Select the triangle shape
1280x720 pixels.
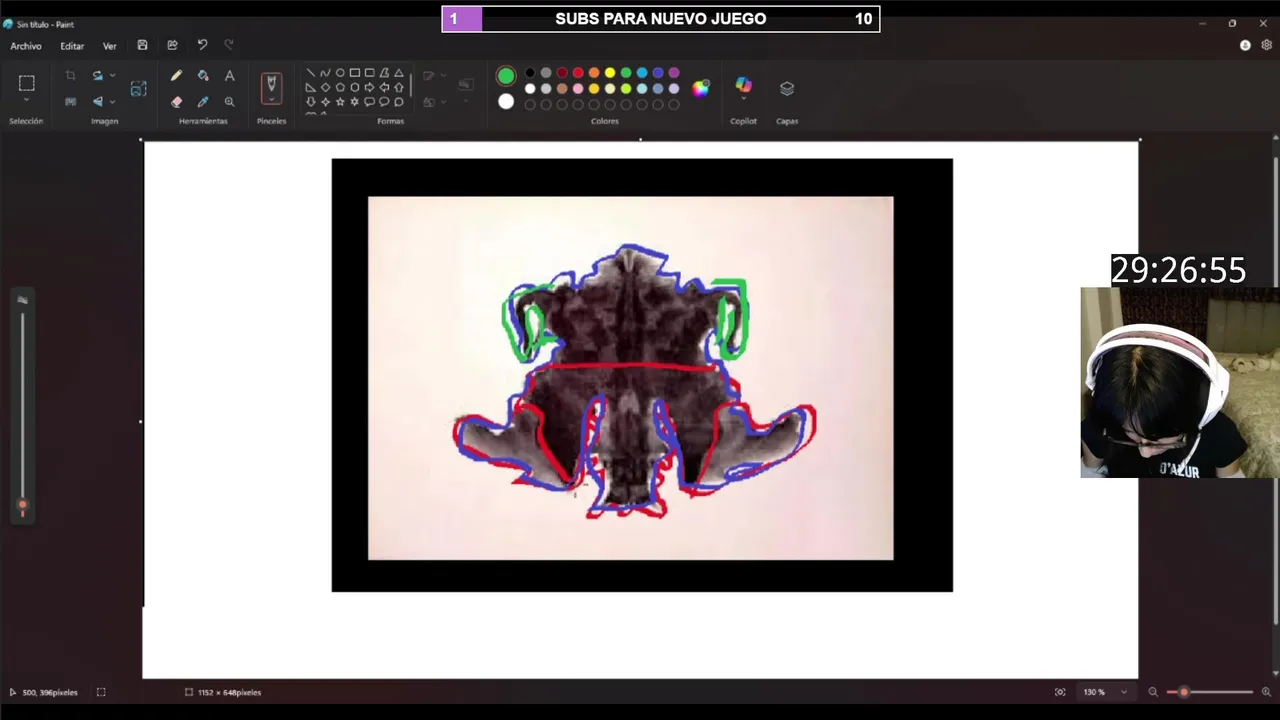pyautogui.click(x=398, y=73)
